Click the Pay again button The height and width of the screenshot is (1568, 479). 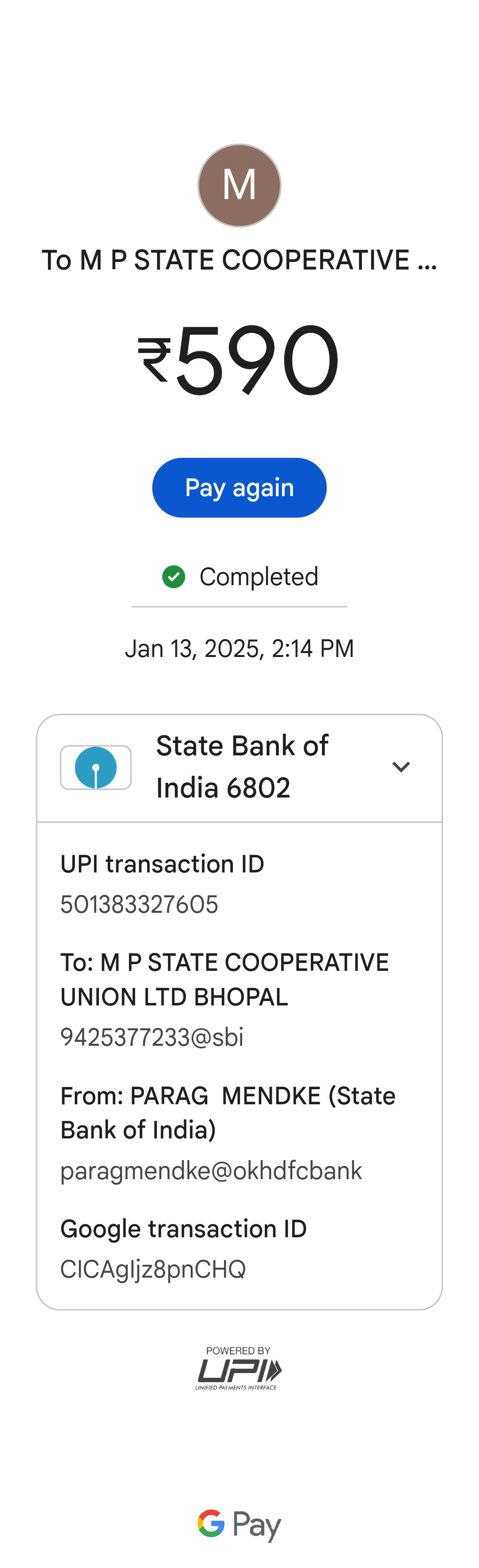(239, 488)
